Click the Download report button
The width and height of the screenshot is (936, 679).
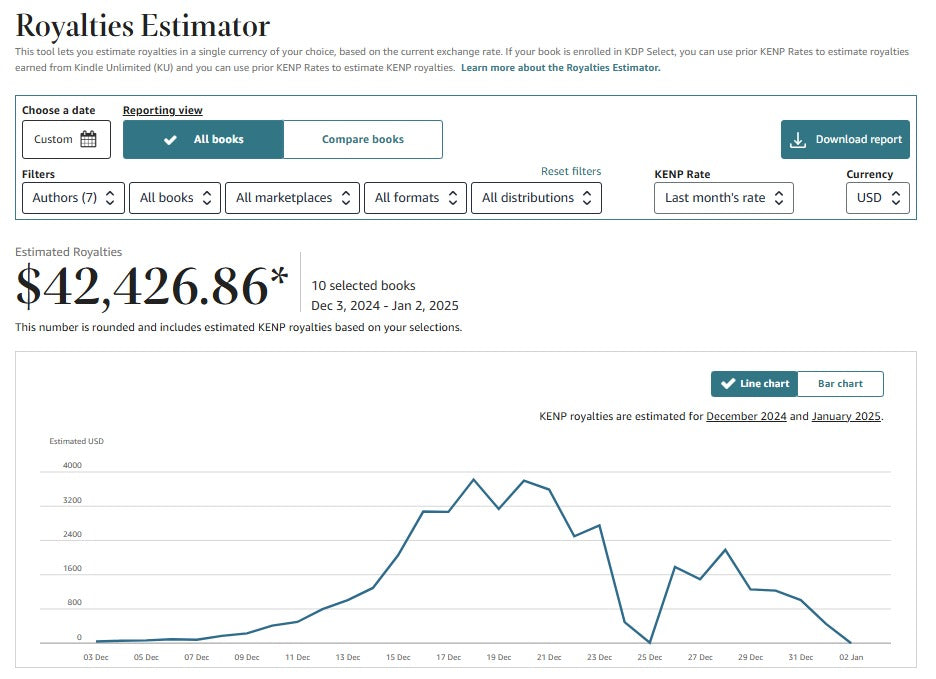pyautogui.click(x=845, y=140)
